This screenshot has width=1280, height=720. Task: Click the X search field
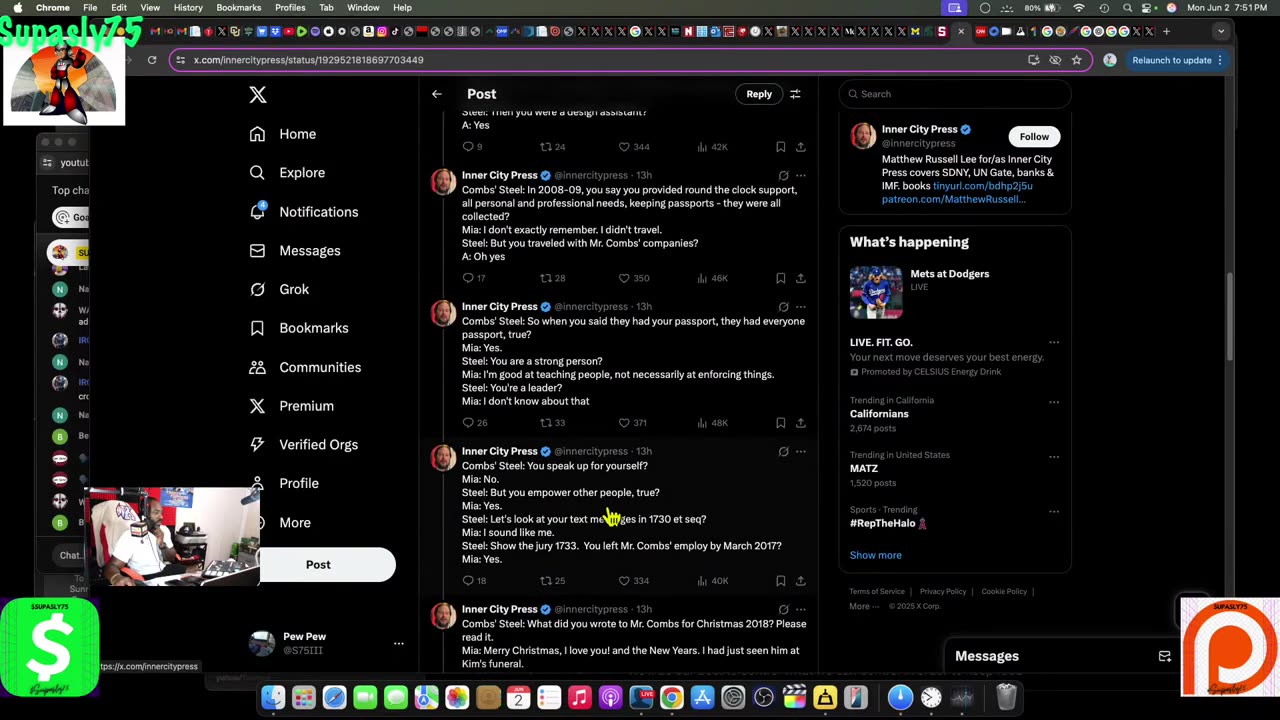point(955,94)
